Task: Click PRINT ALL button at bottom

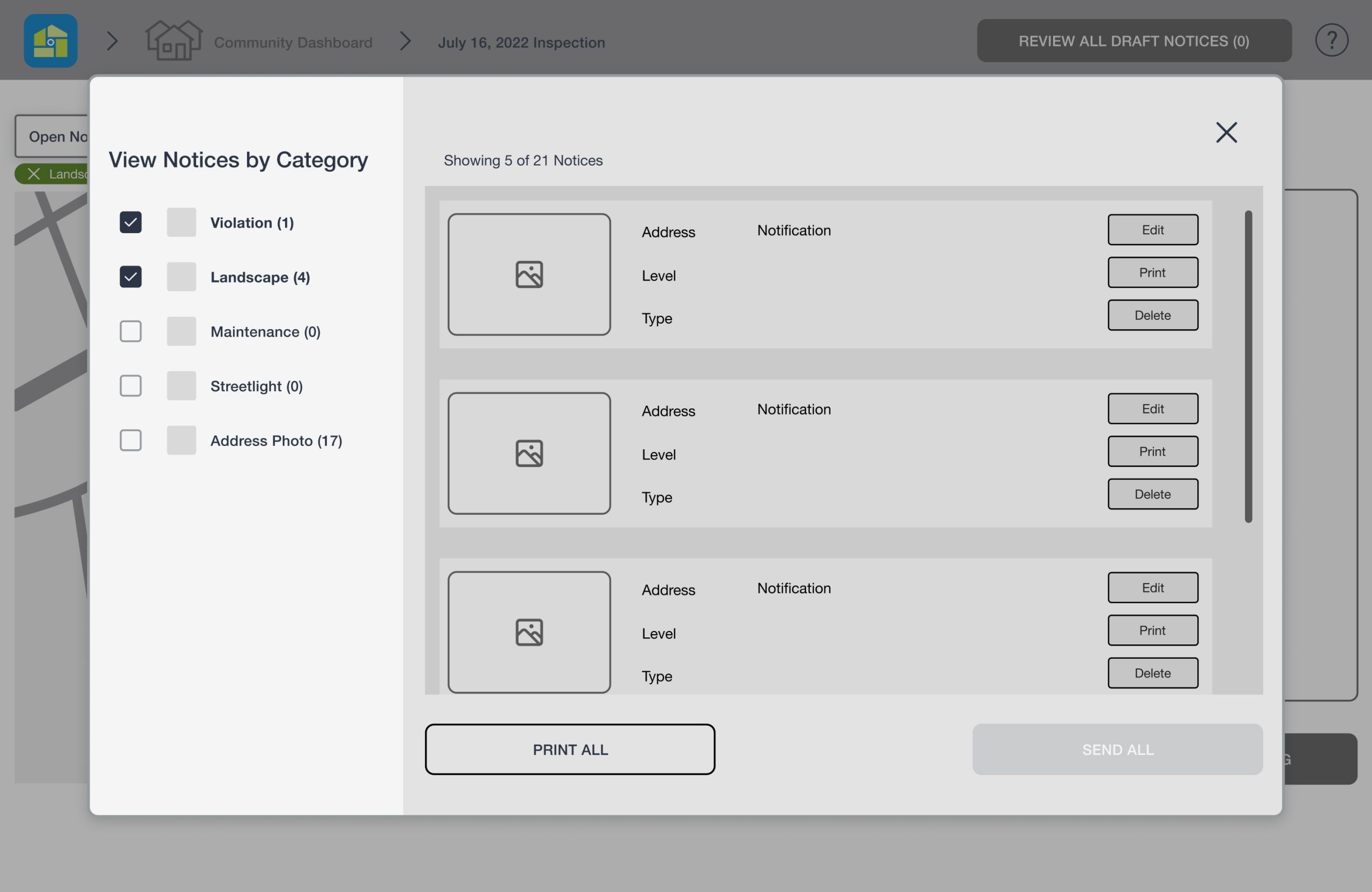Action: 570,748
